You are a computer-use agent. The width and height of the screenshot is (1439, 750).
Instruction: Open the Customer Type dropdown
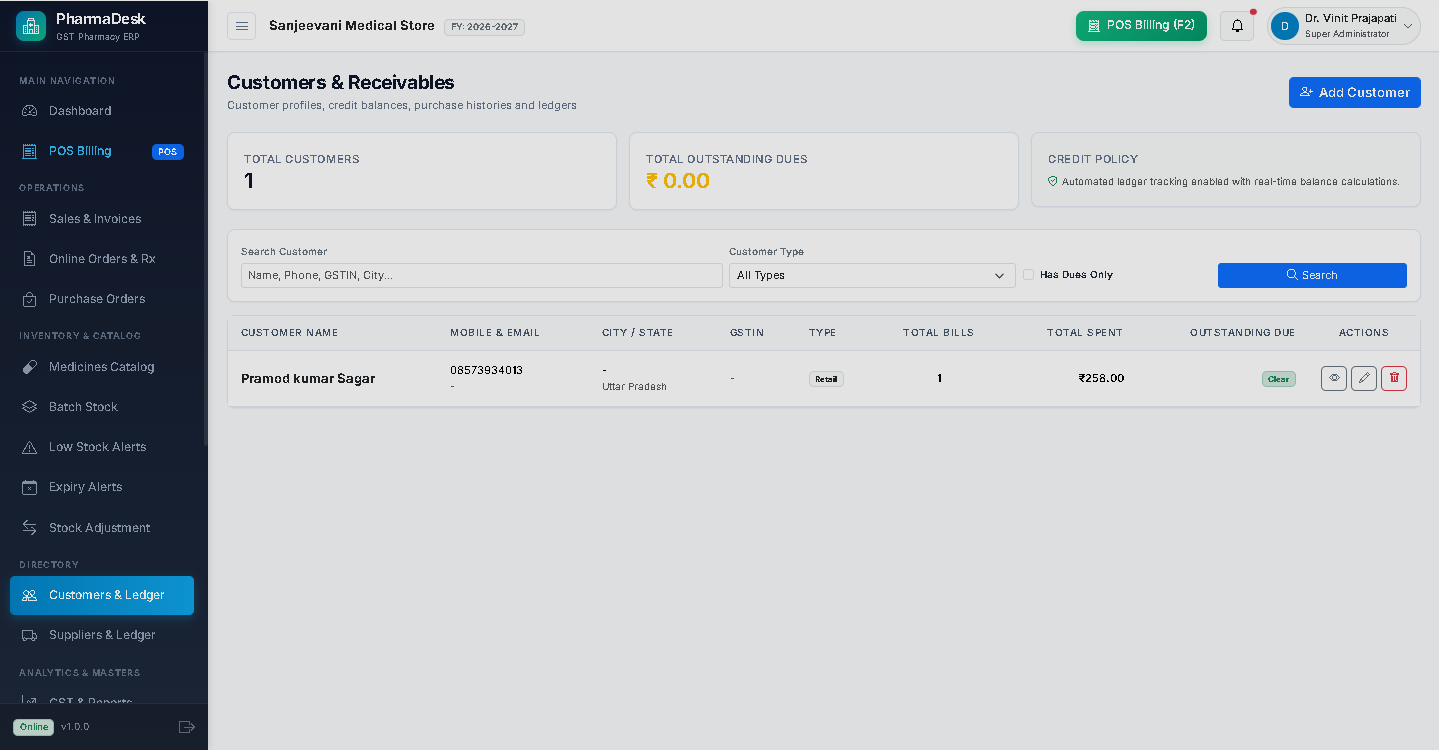[872, 275]
